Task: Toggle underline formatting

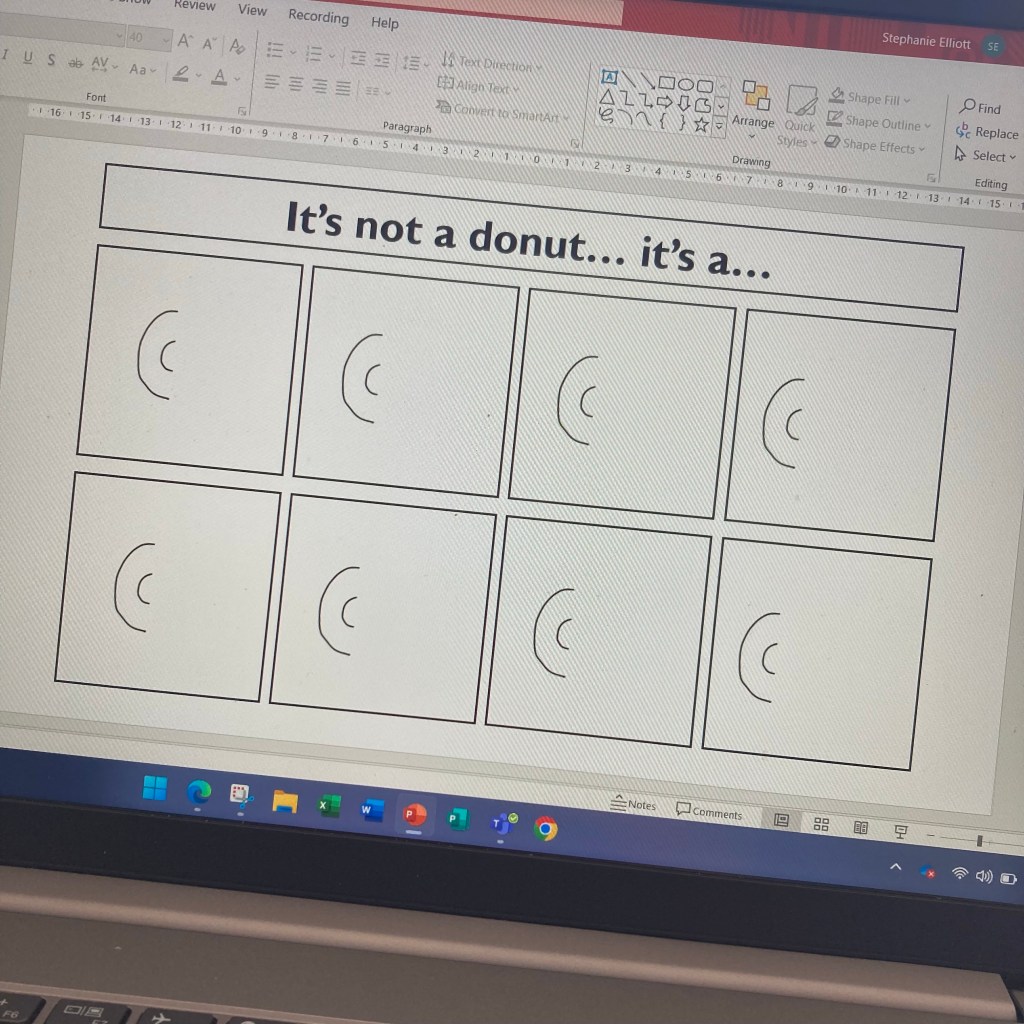Action: pos(27,59)
